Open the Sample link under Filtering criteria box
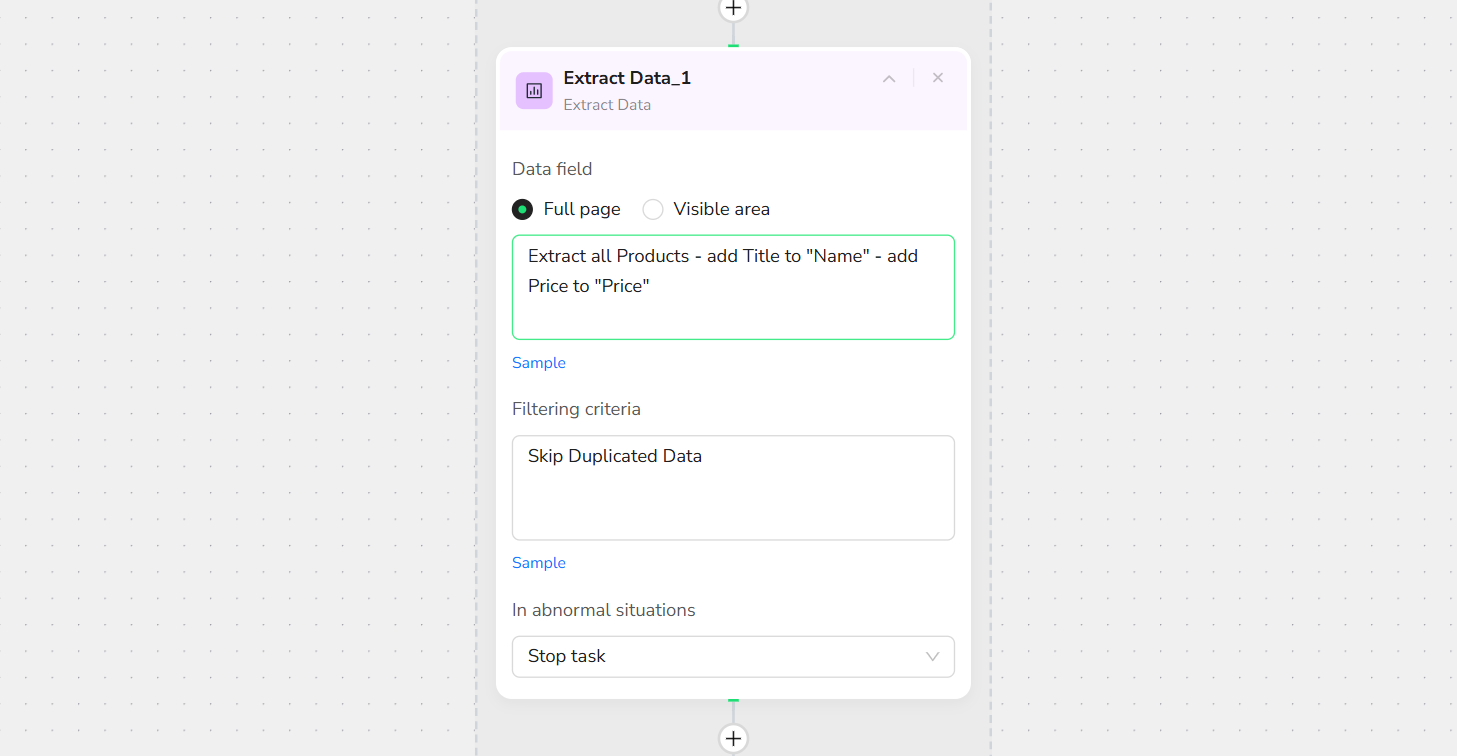 point(539,563)
